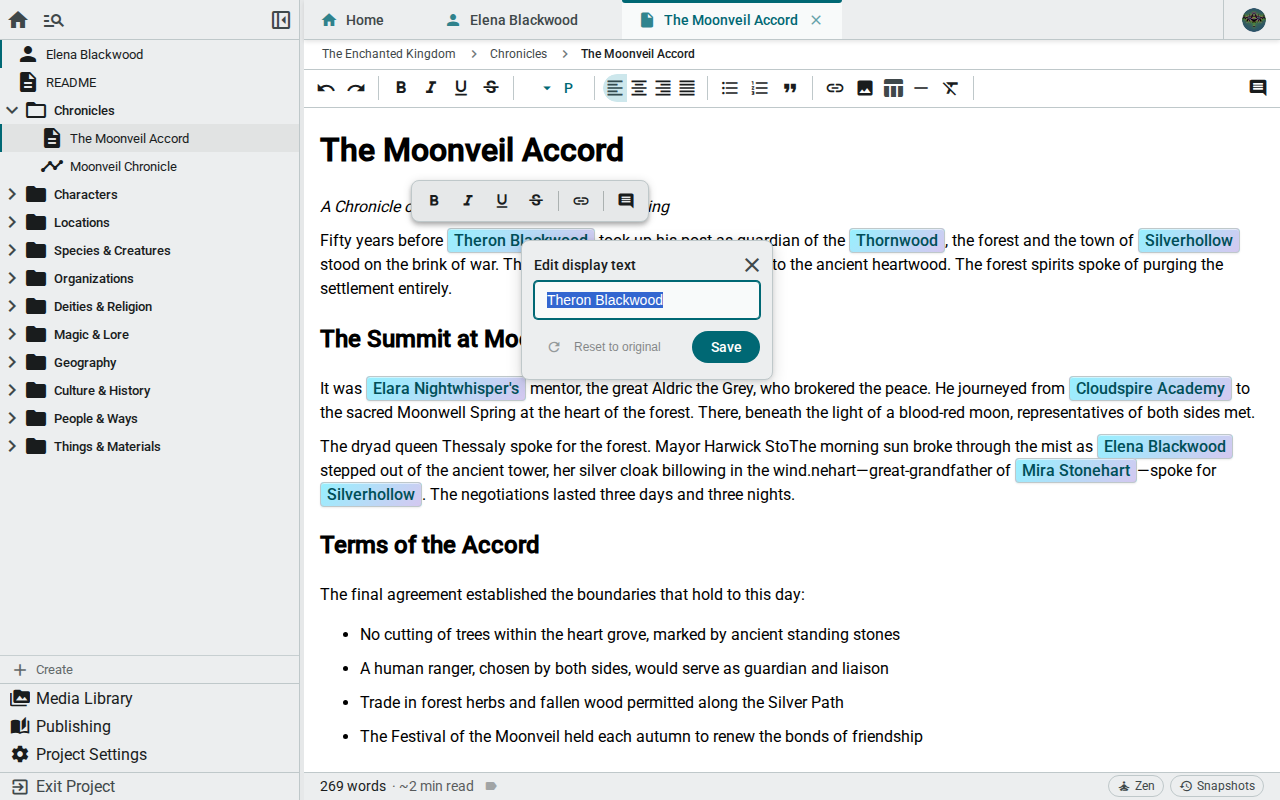Align text right

tap(663, 88)
